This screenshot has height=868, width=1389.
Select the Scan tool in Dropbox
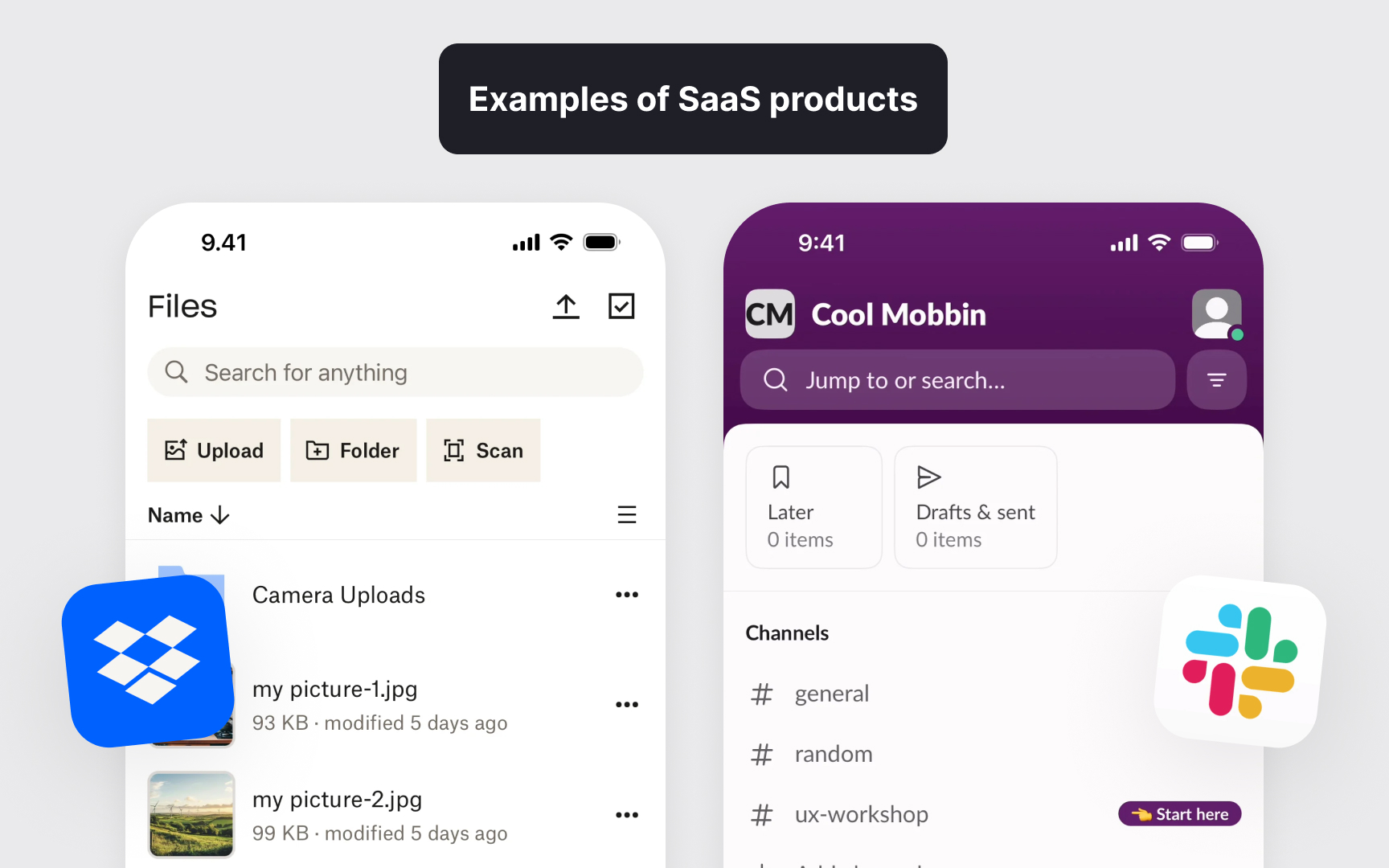(x=483, y=450)
